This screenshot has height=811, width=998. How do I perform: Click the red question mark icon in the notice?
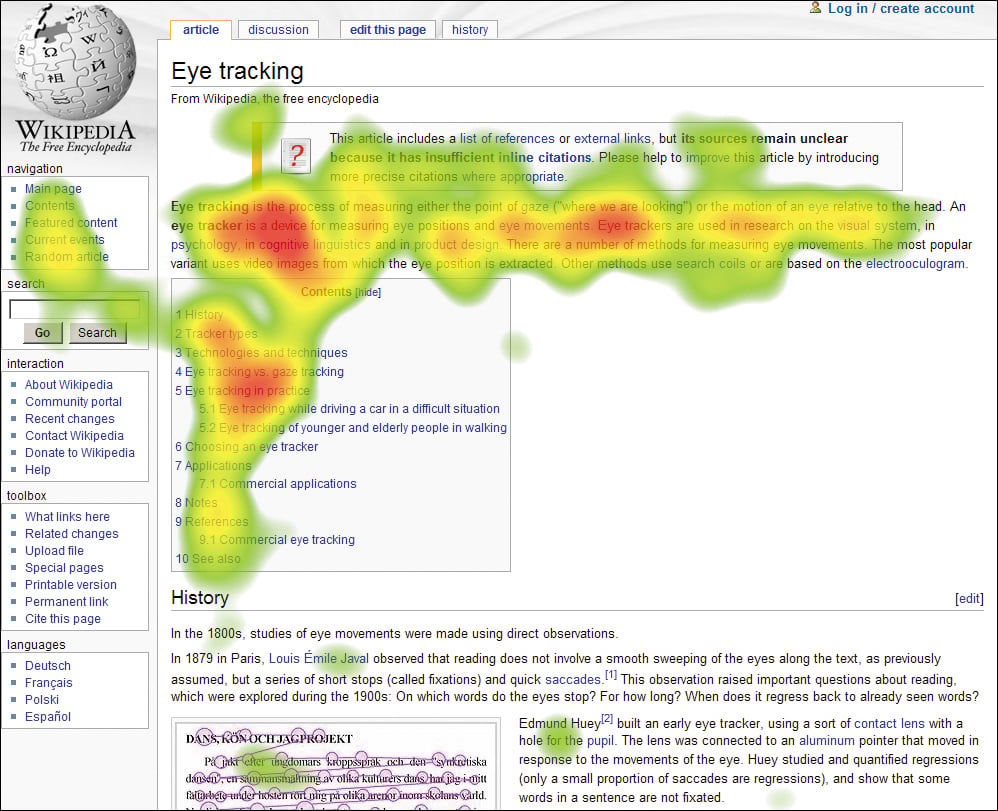pyautogui.click(x=296, y=156)
